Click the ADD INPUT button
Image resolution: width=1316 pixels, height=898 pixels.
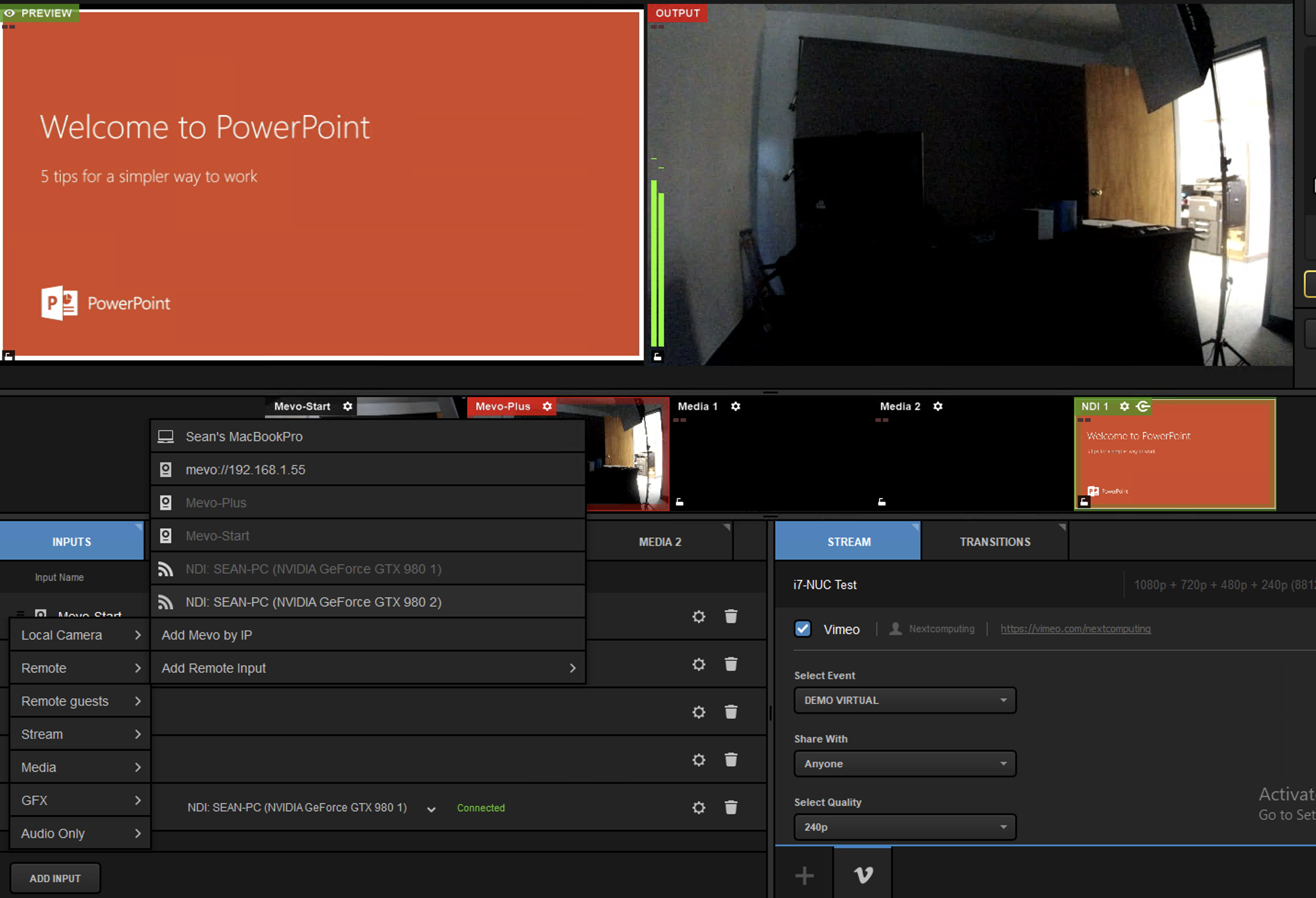(x=55, y=878)
